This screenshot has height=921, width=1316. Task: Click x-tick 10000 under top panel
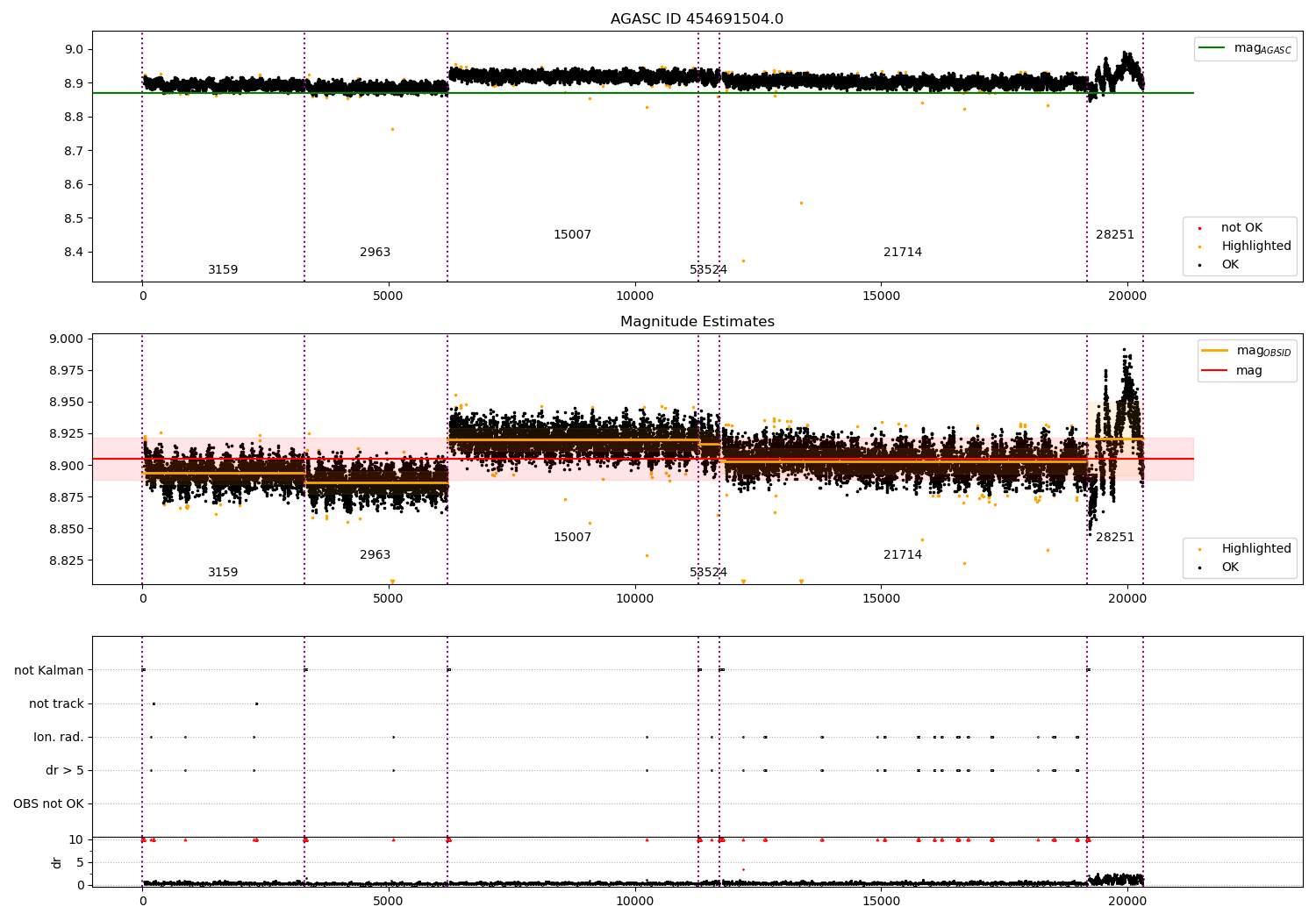tap(634, 296)
